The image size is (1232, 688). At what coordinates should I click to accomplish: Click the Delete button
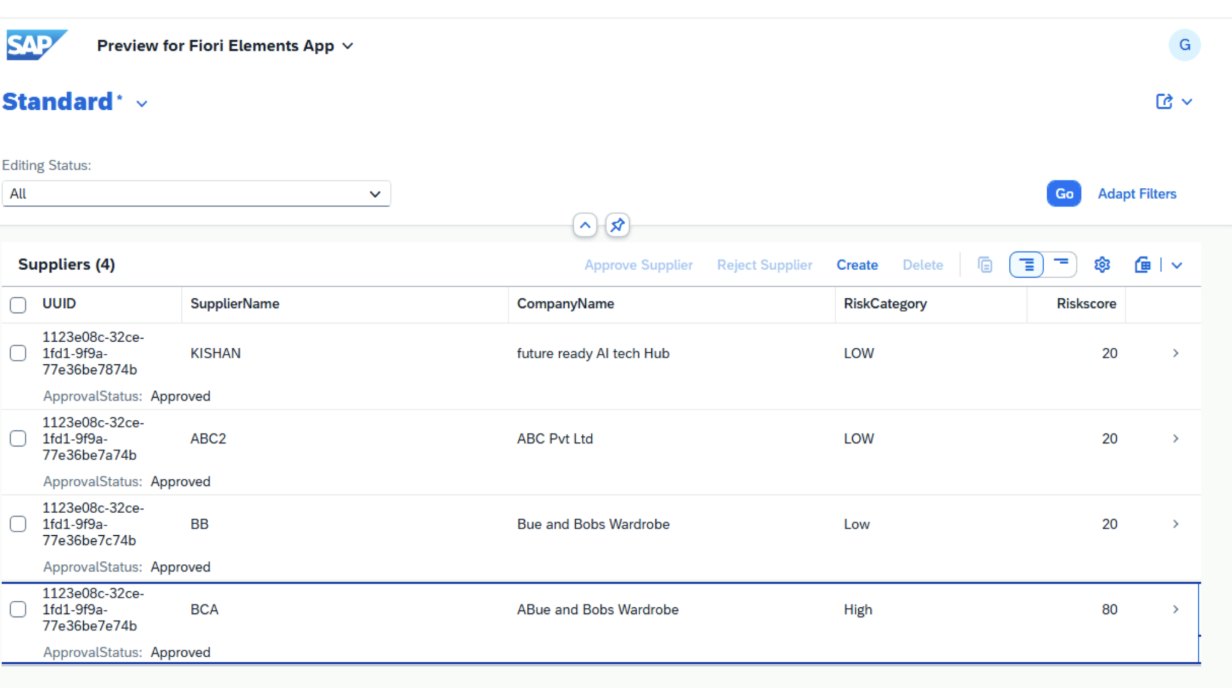pos(922,265)
